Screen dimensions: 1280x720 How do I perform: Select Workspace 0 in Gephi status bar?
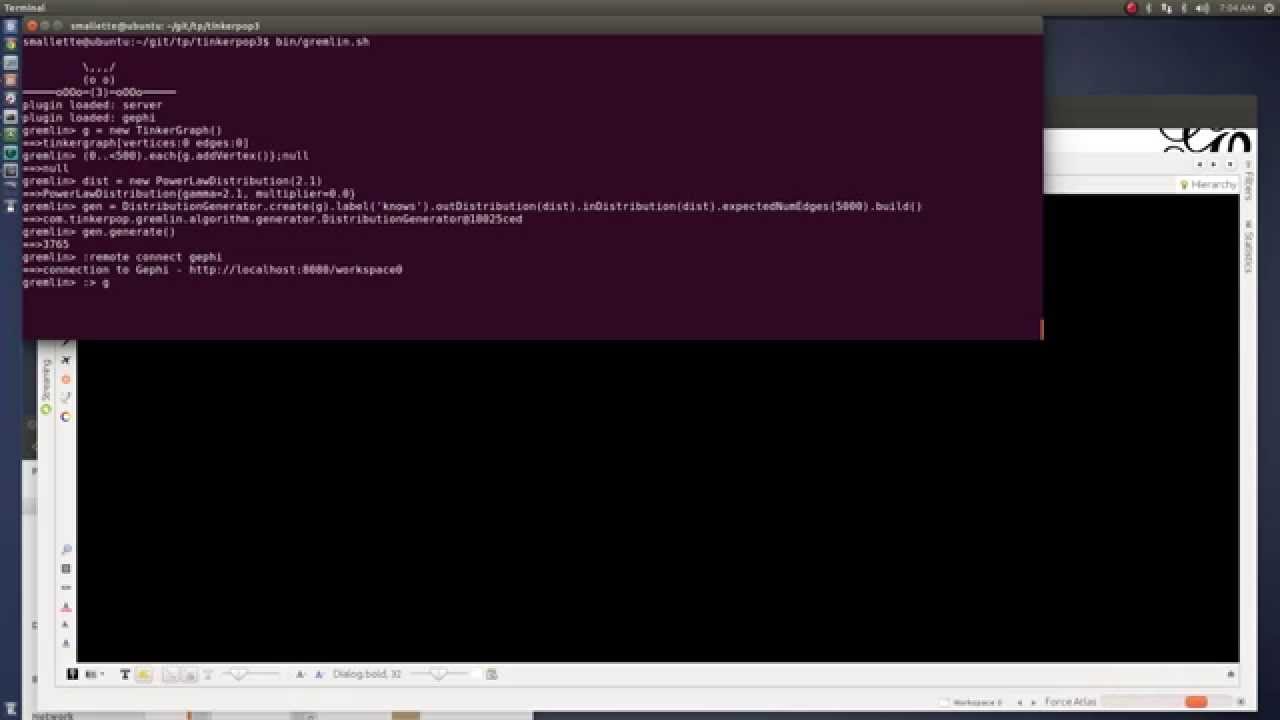[970, 703]
